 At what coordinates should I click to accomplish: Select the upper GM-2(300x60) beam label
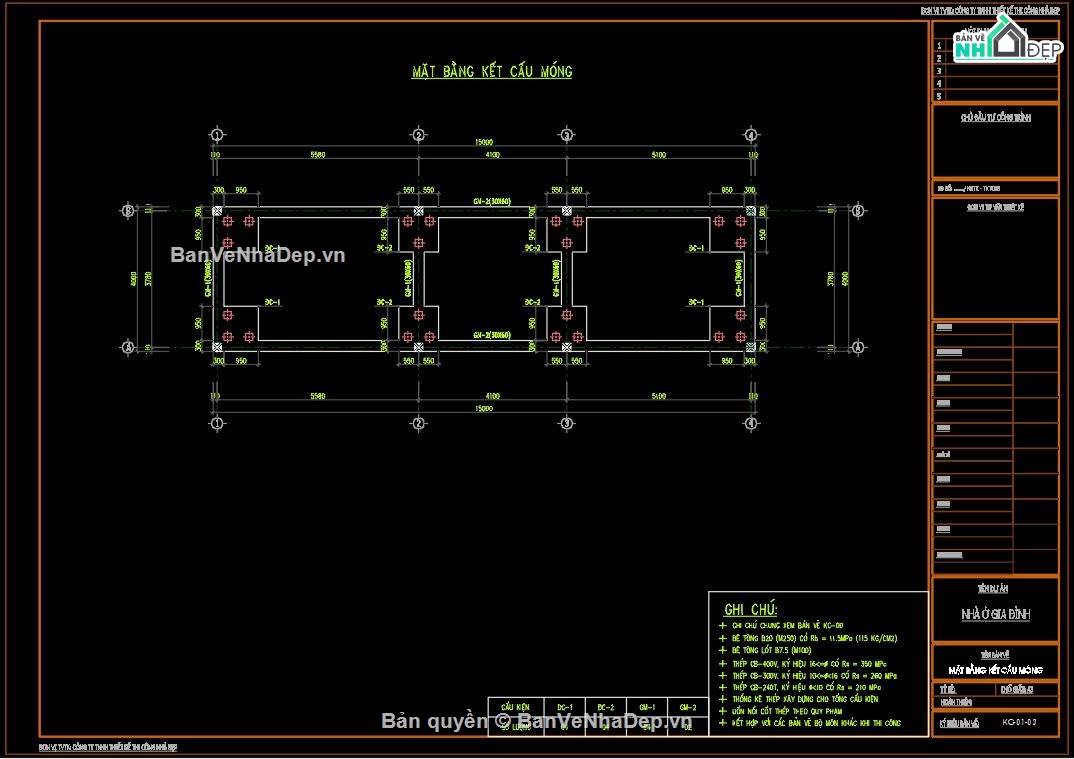coord(492,202)
